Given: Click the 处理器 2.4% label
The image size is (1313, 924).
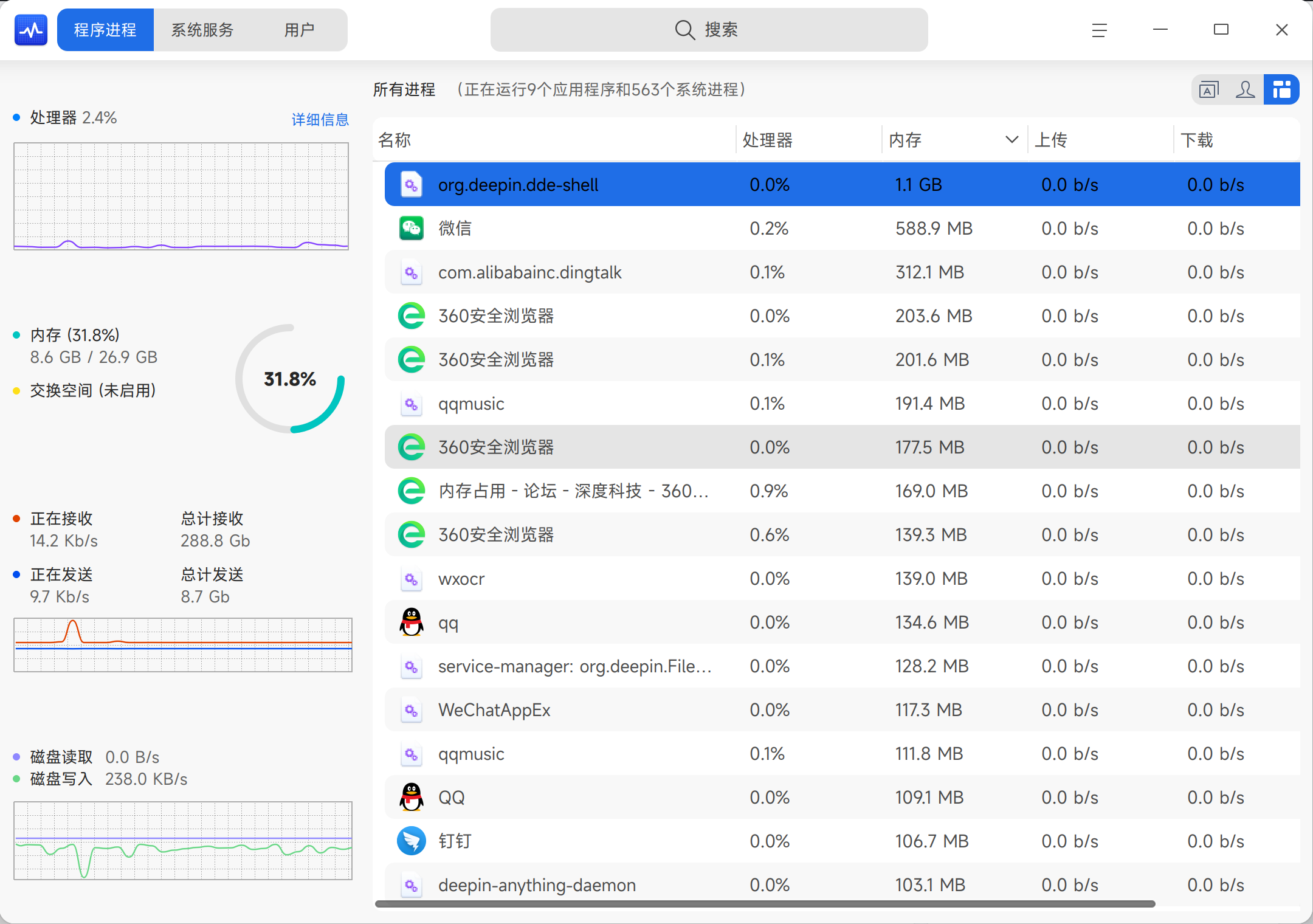Looking at the screenshot, I should click(74, 117).
